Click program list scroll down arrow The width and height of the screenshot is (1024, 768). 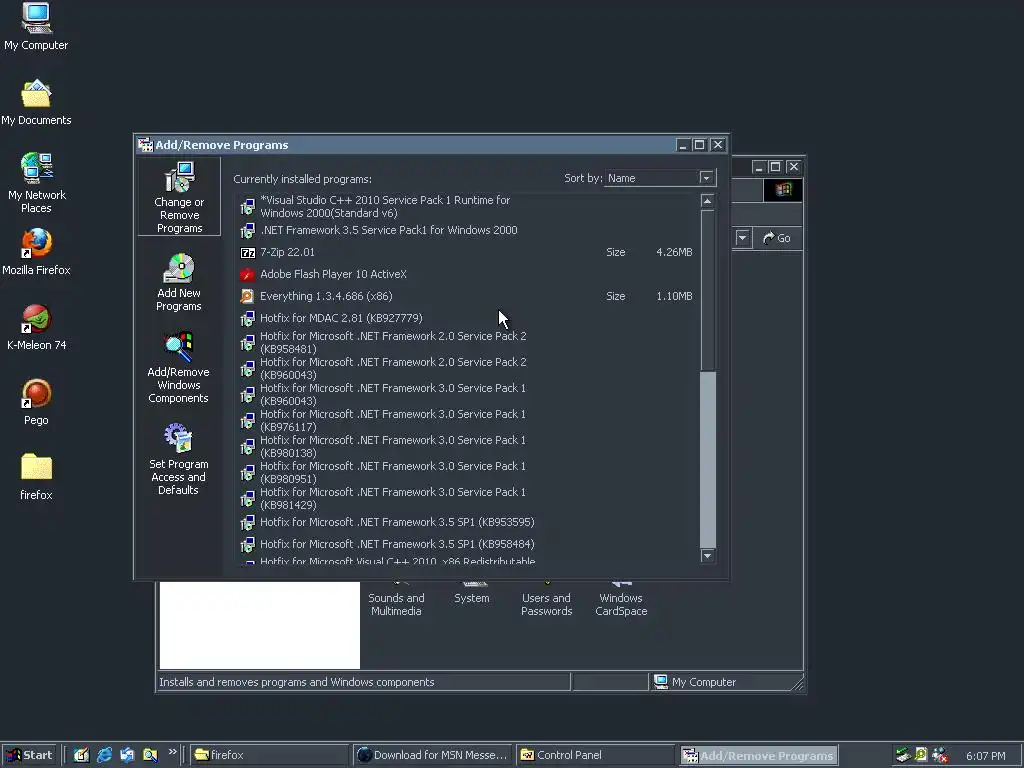coord(707,556)
